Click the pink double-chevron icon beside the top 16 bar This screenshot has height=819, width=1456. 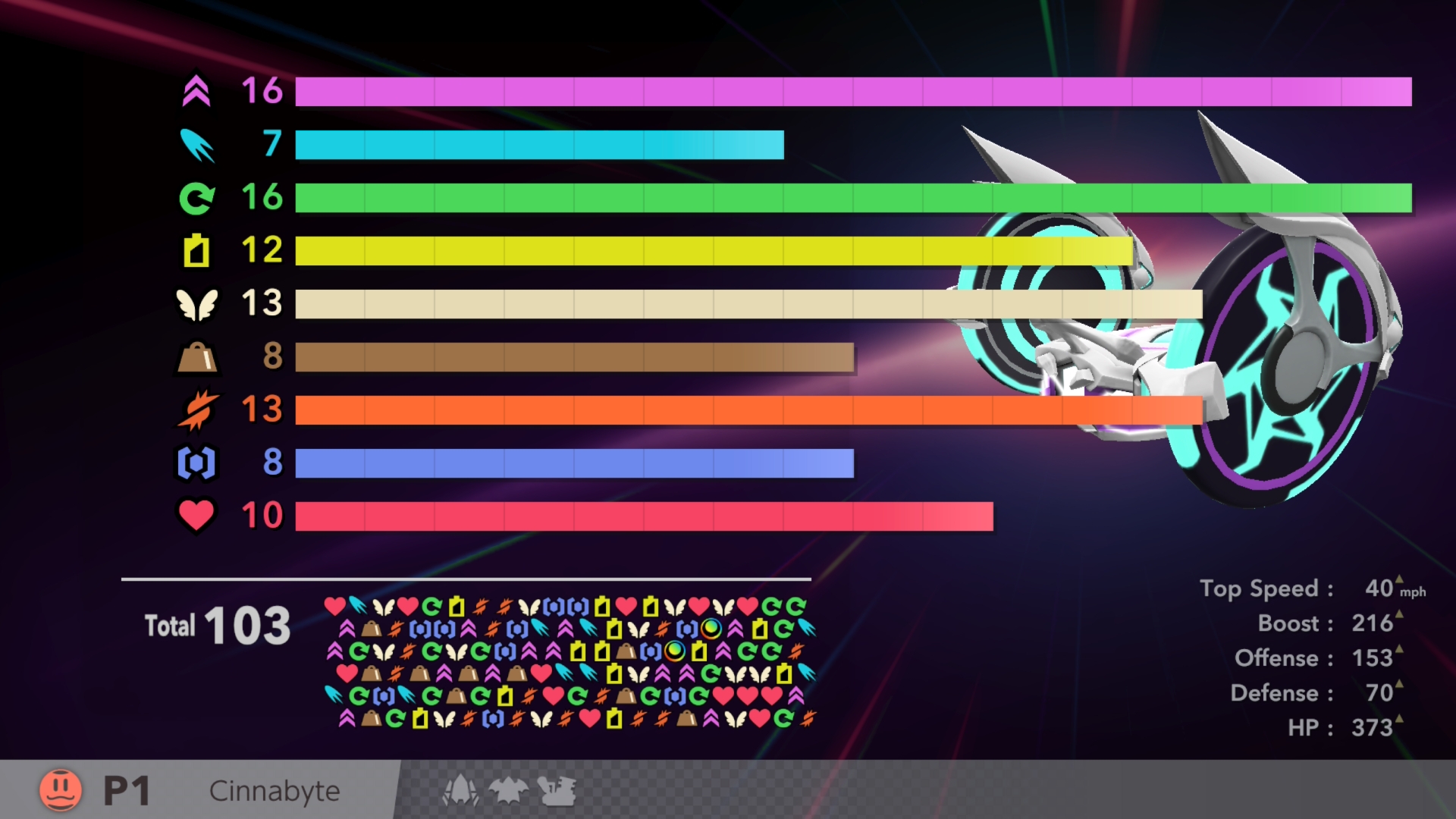[196, 92]
